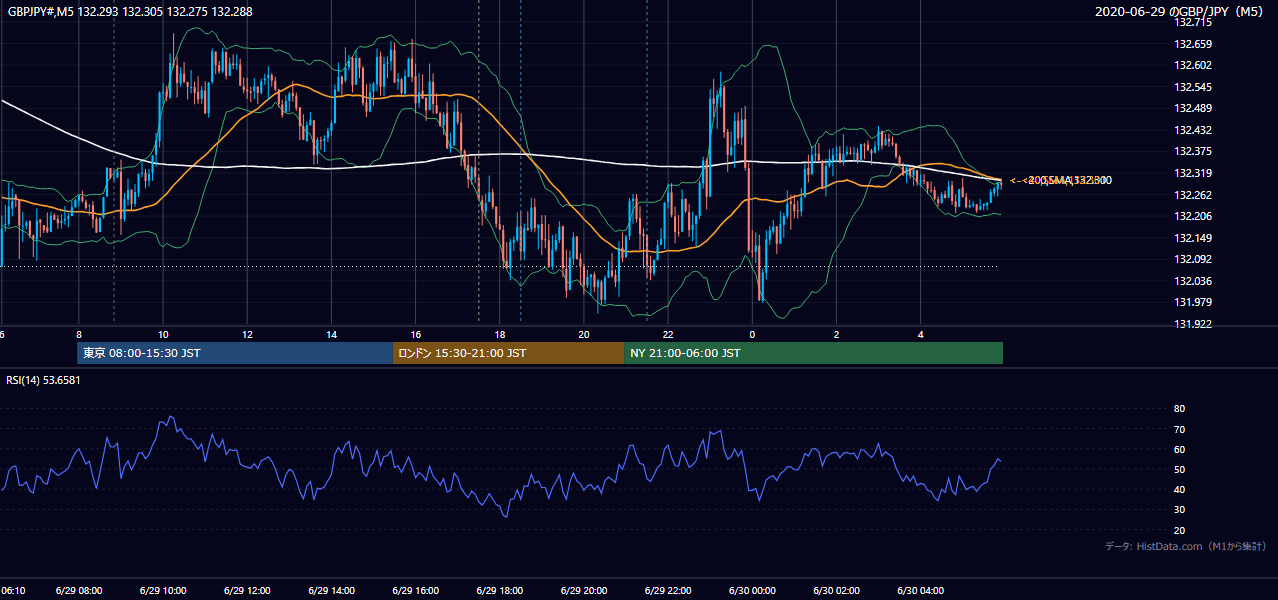The width and height of the screenshot is (1278, 600).
Task: Select the 東京 08:00-15:30 JST session bar
Action: point(235,353)
